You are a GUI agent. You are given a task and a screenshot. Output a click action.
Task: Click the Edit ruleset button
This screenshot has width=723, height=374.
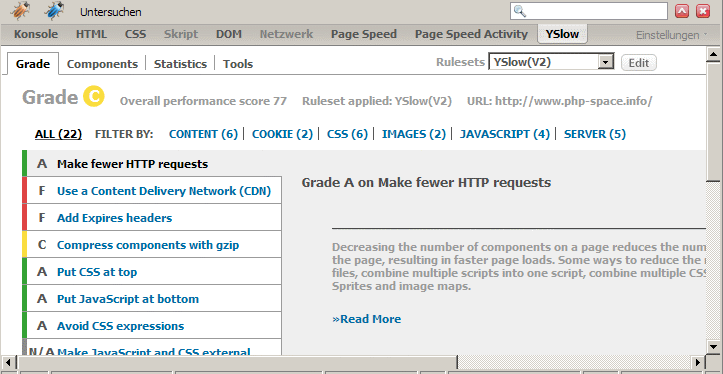(639, 63)
